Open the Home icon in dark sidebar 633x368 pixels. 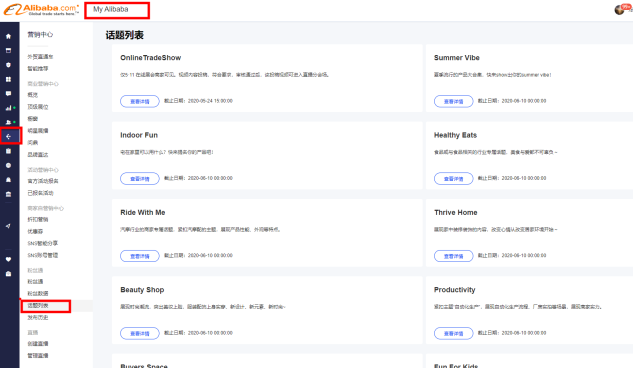coord(8,36)
